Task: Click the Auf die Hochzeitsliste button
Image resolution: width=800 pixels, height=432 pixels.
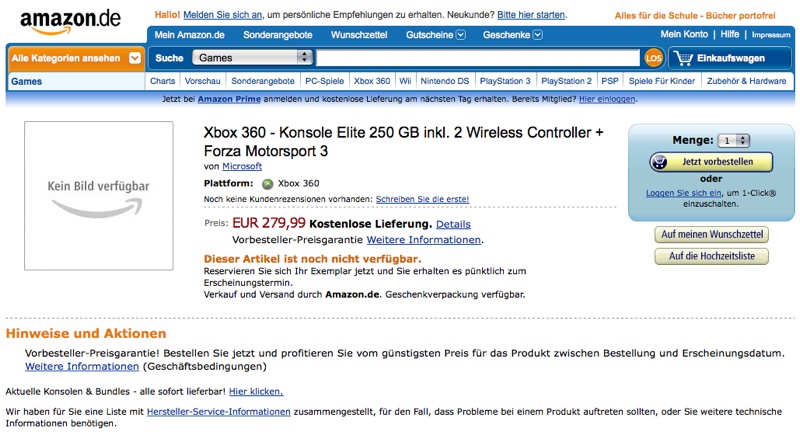Action: click(x=712, y=256)
